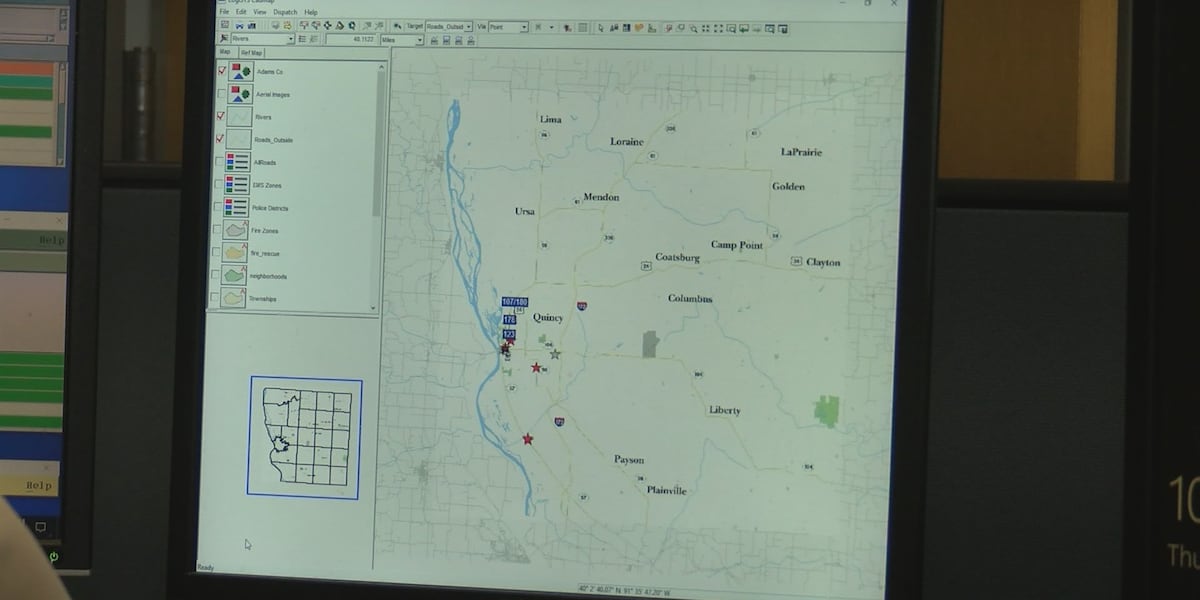Click the county overview inset map
The image size is (1200, 600).
(x=305, y=436)
